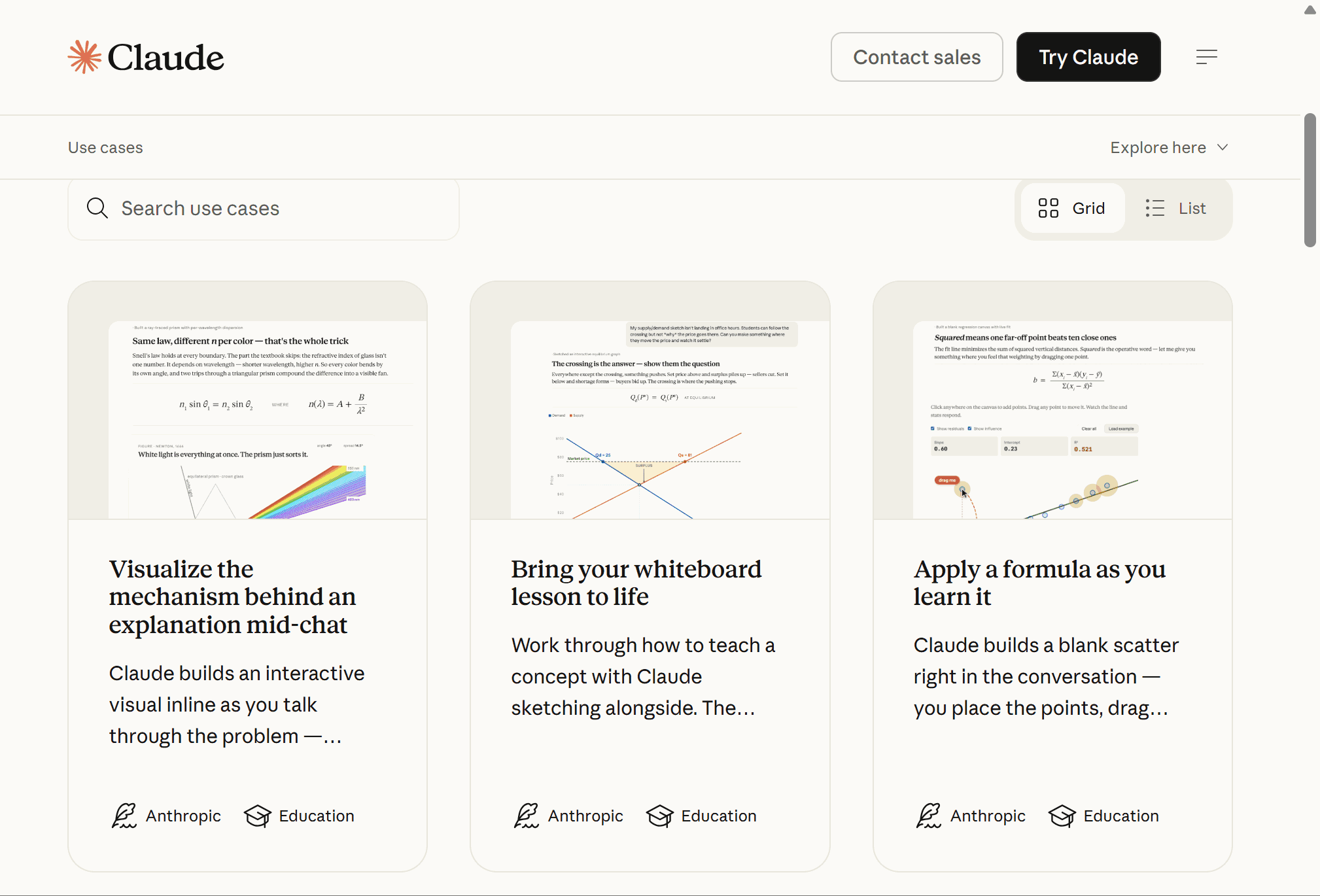The width and height of the screenshot is (1320, 896).
Task: Switch to List view
Action: (1177, 209)
